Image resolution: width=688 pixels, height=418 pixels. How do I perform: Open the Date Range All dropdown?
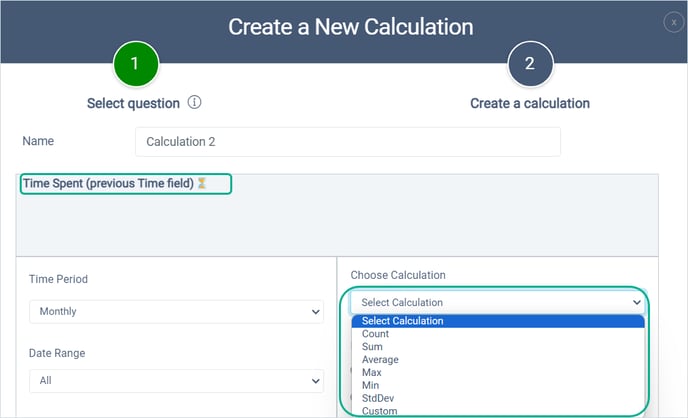176,381
